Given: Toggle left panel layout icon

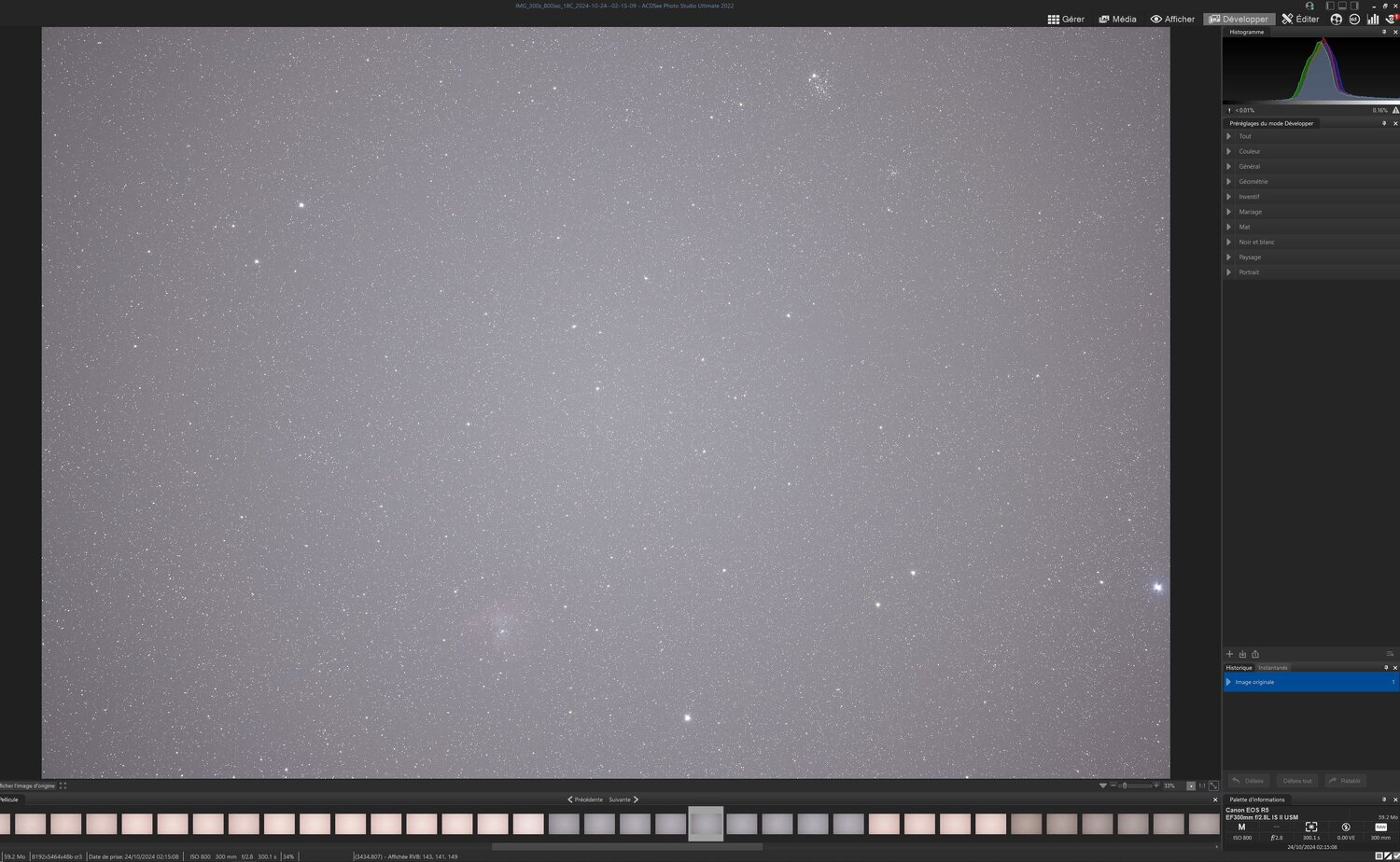Looking at the screenshot, I should [1330, 6].
